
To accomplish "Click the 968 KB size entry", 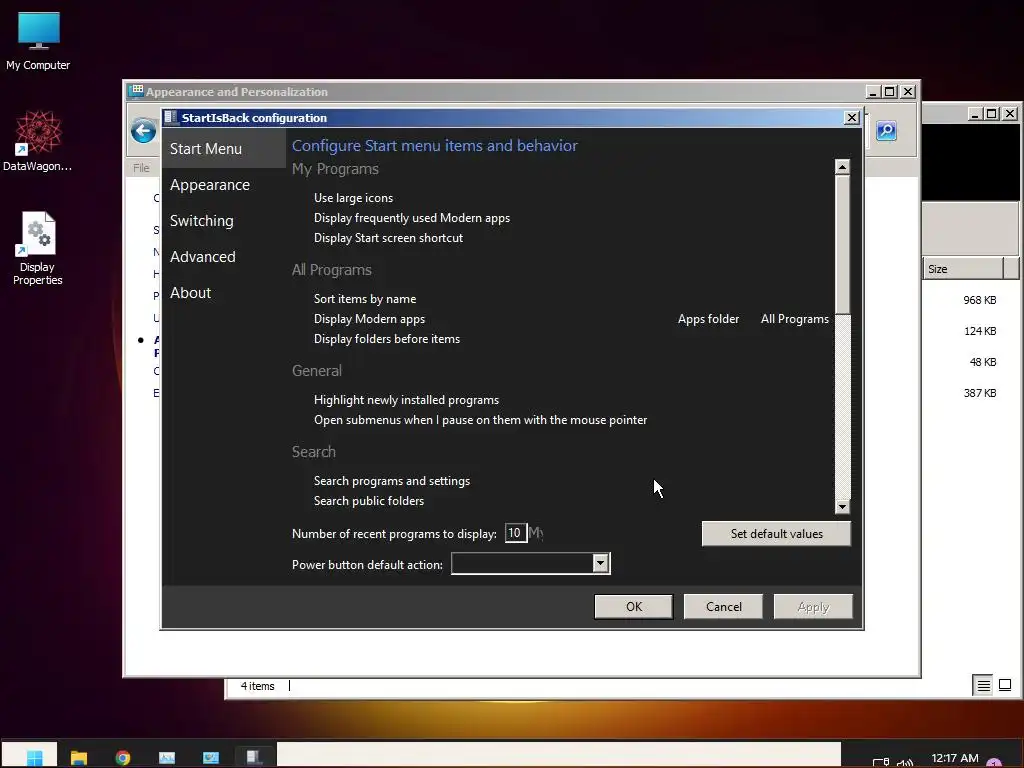I will point(980,300).
